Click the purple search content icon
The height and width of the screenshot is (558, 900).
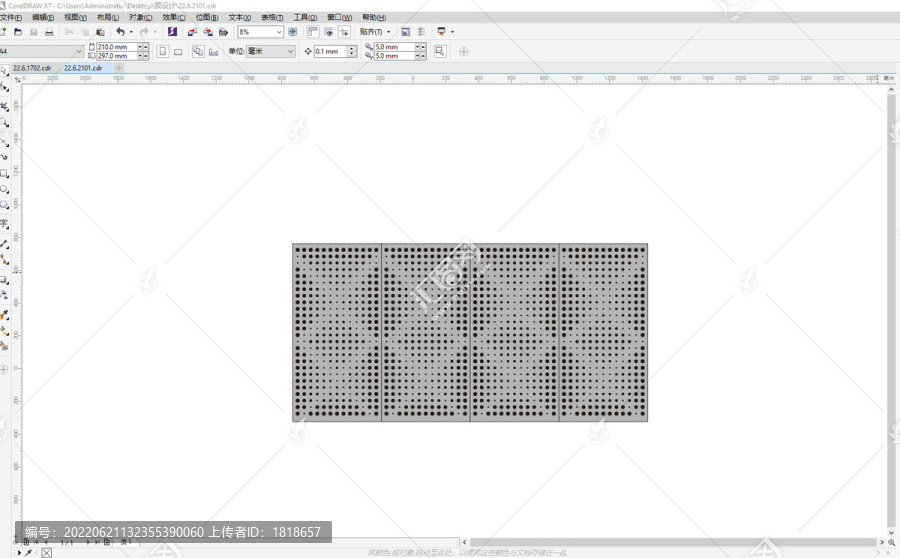coord(172,32)
